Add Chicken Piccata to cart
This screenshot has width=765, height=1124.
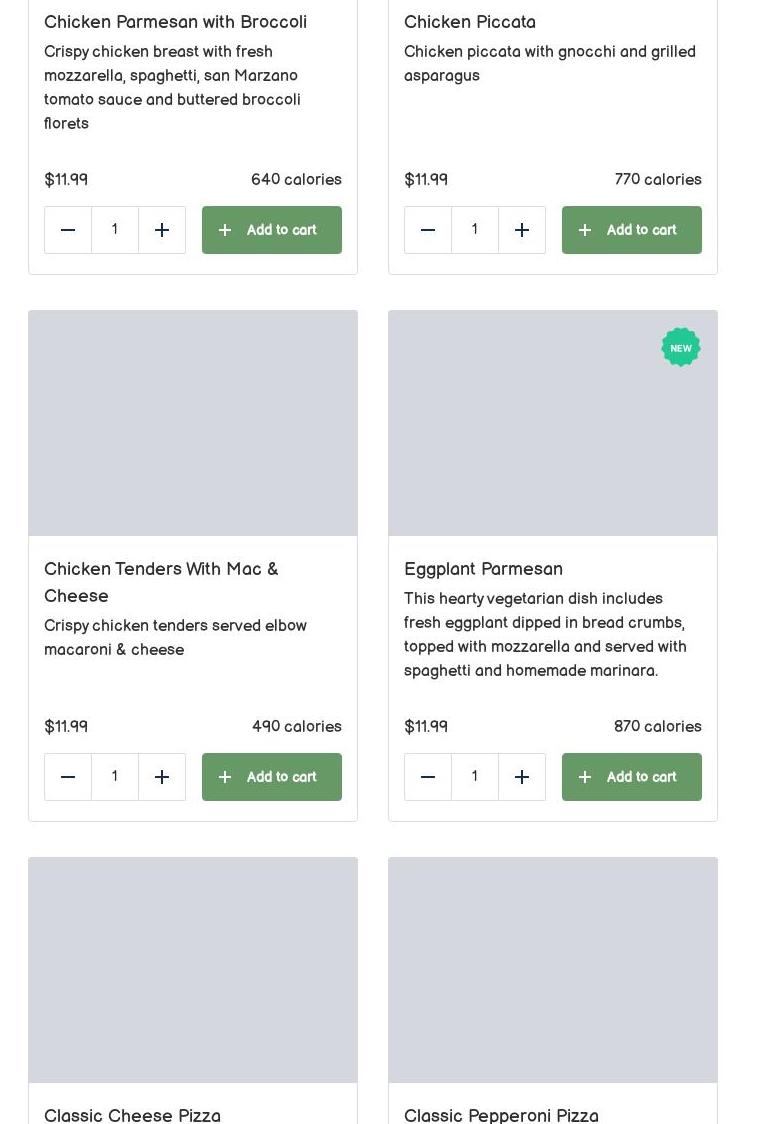pyautogui.click(x=632, y=230)
